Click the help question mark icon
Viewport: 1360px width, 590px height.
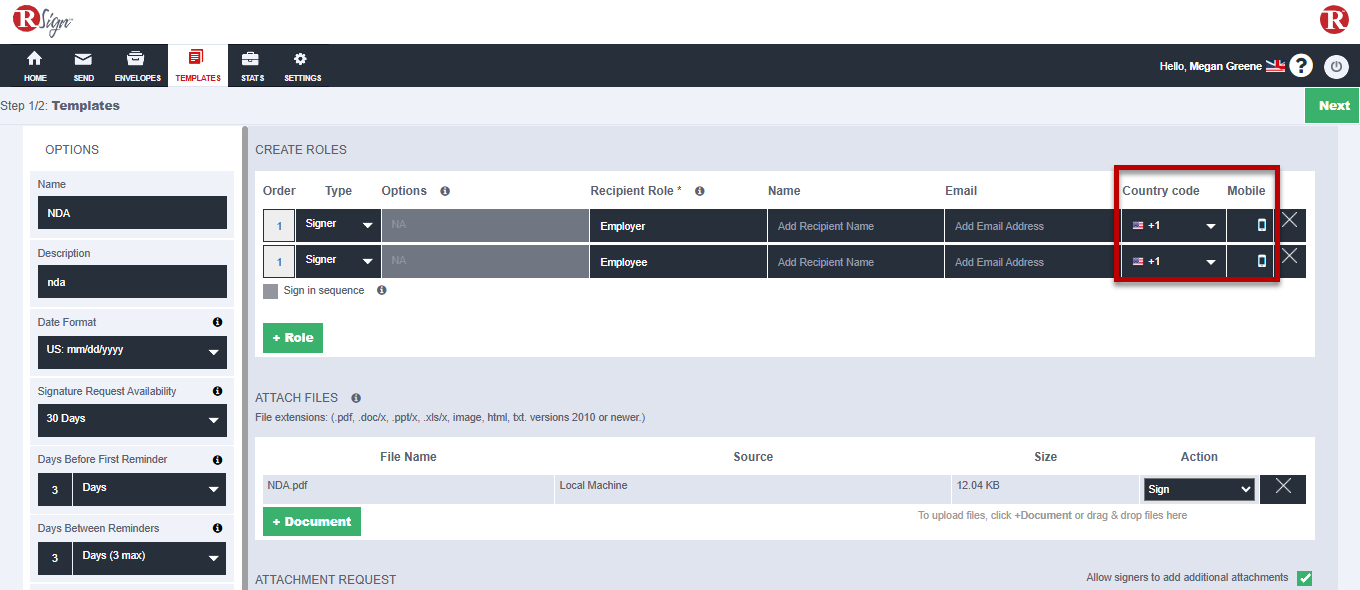tap(1300, 66)
